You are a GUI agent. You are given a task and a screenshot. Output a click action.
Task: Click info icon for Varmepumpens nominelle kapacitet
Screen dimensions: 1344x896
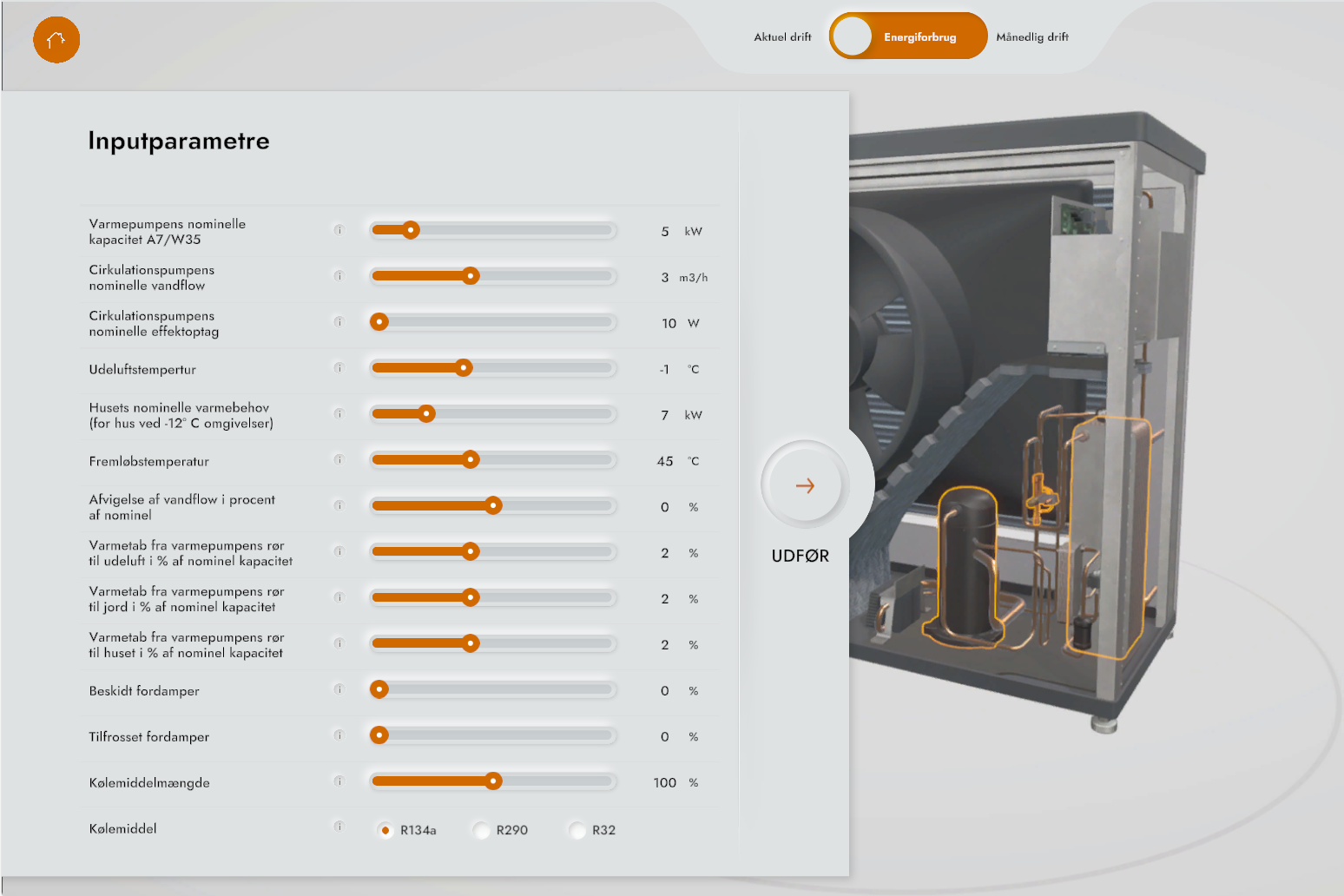(x=339, y=230)
